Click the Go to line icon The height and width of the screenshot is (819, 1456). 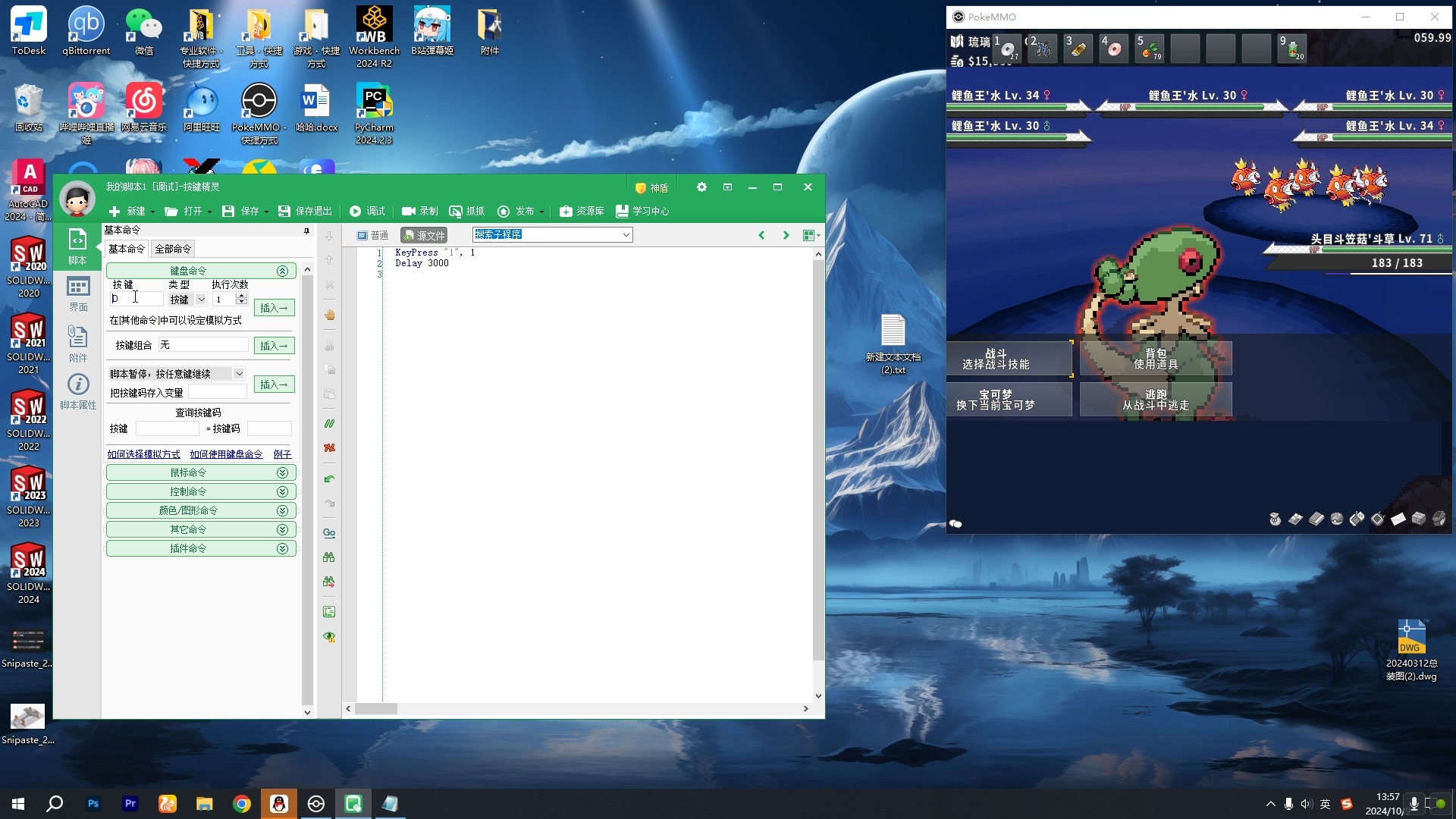[329, 532]
